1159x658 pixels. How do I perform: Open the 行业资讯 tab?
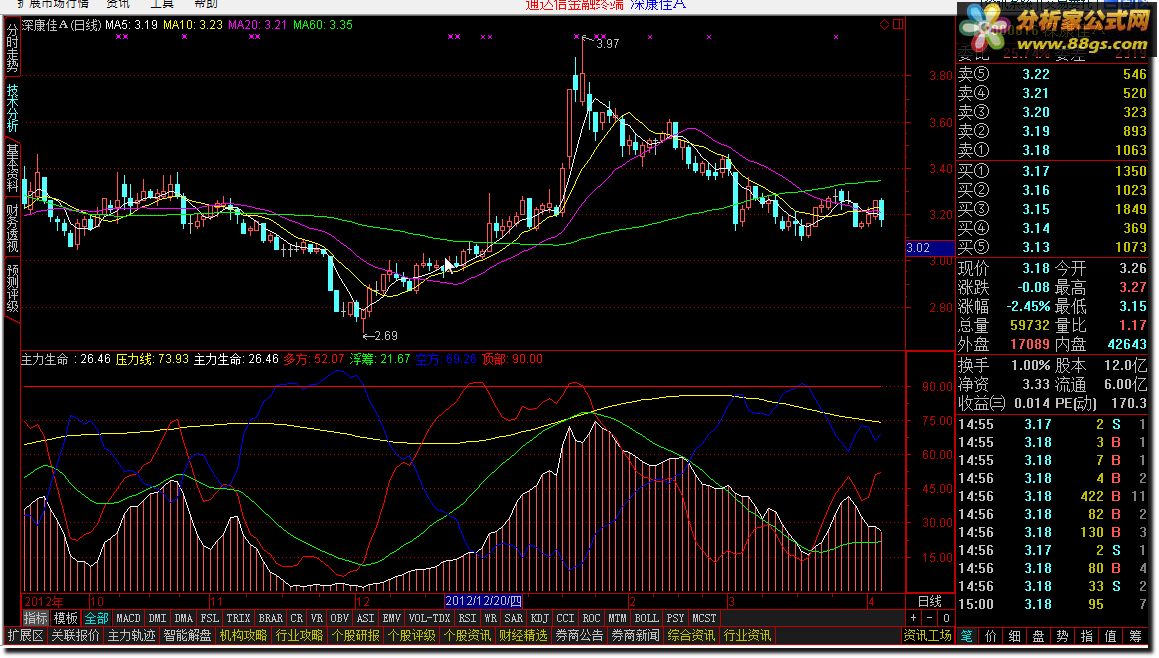[x=747, y=636]
